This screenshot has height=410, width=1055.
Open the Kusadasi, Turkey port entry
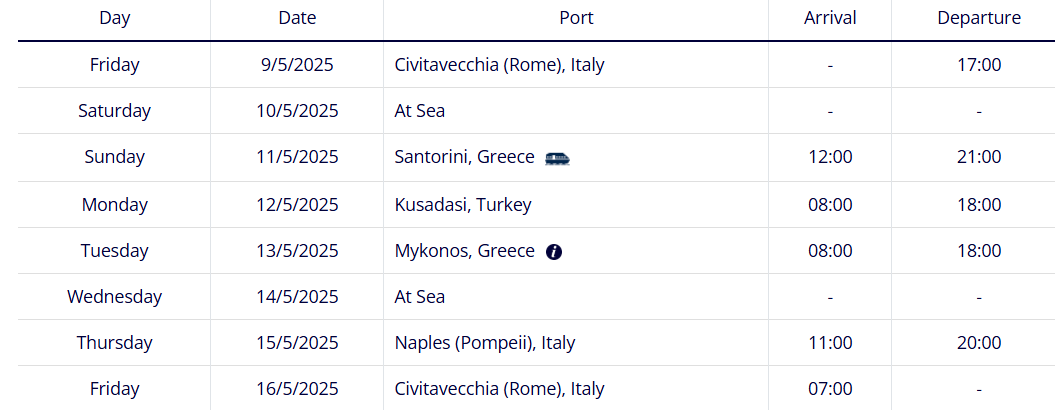tap(463, 205)
